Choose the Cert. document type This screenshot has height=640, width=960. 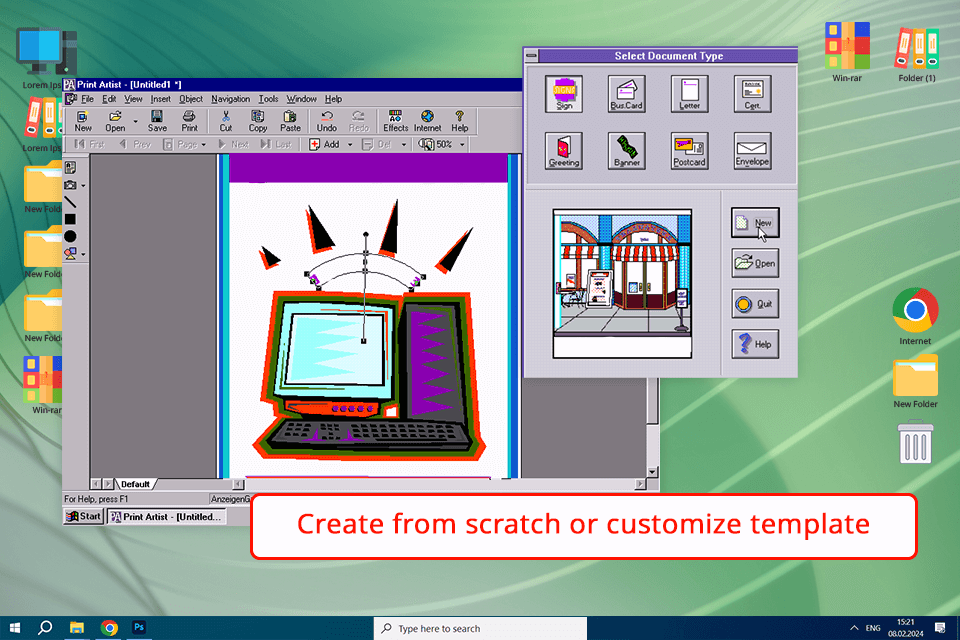(x=752, y=94)
